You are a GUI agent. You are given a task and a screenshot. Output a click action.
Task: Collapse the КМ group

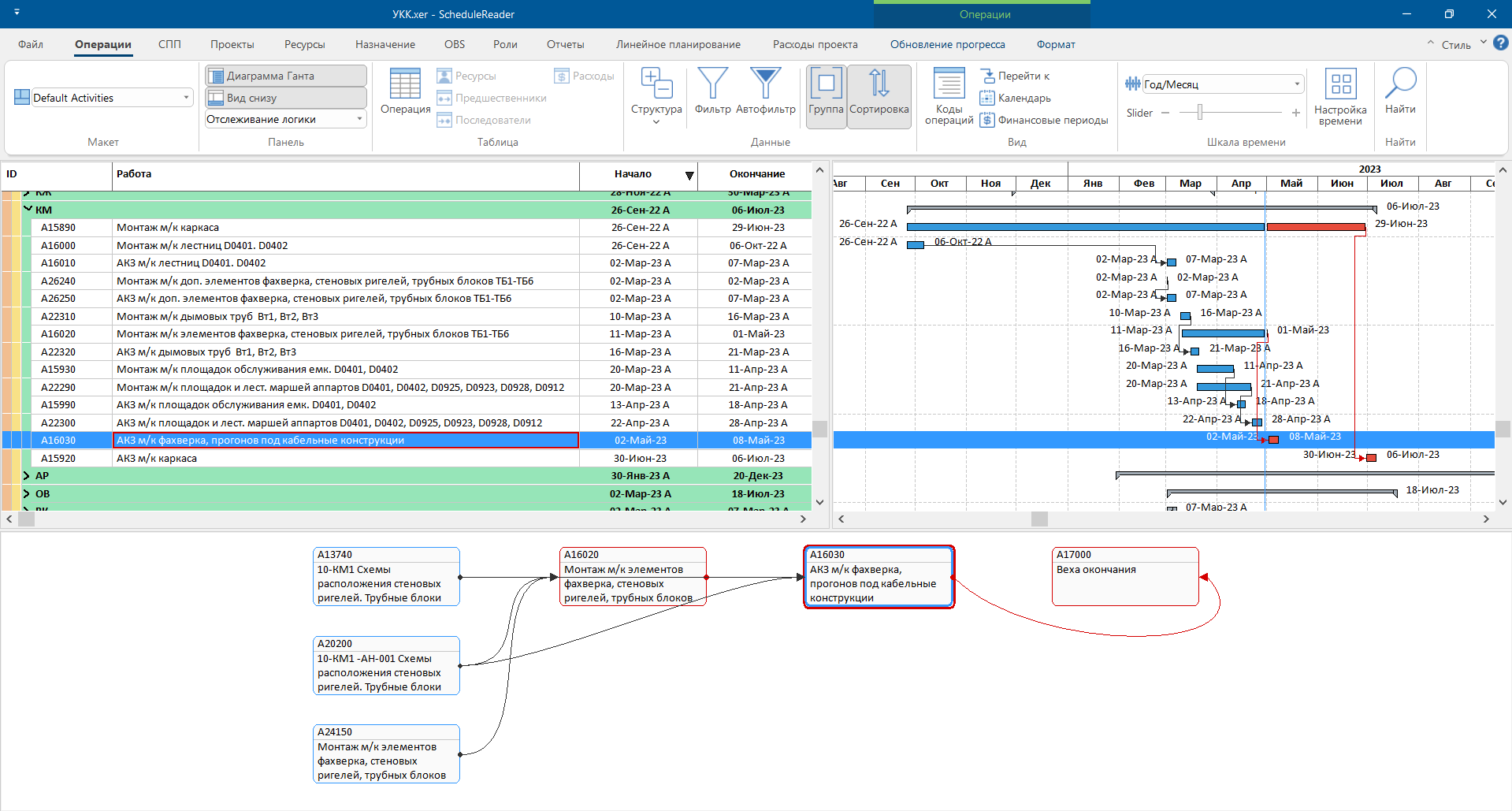(x=28, y=210)
